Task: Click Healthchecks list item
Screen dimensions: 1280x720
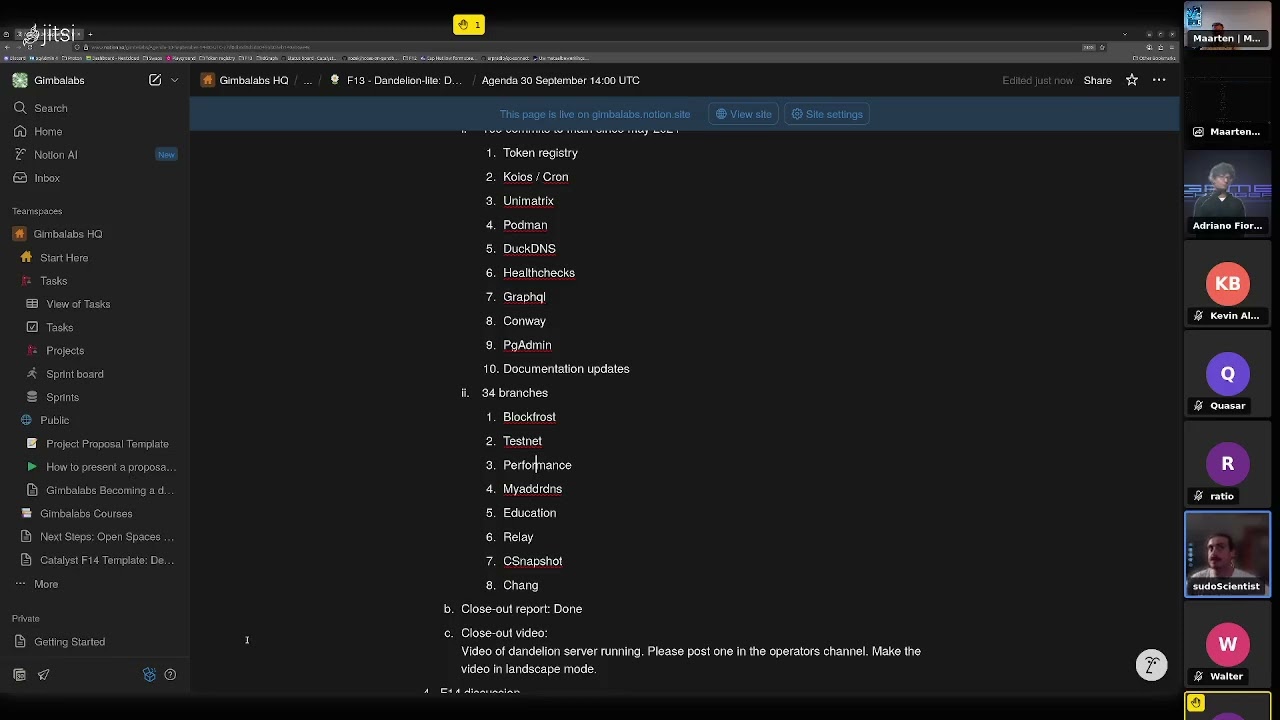Action: tap(538, 273)
